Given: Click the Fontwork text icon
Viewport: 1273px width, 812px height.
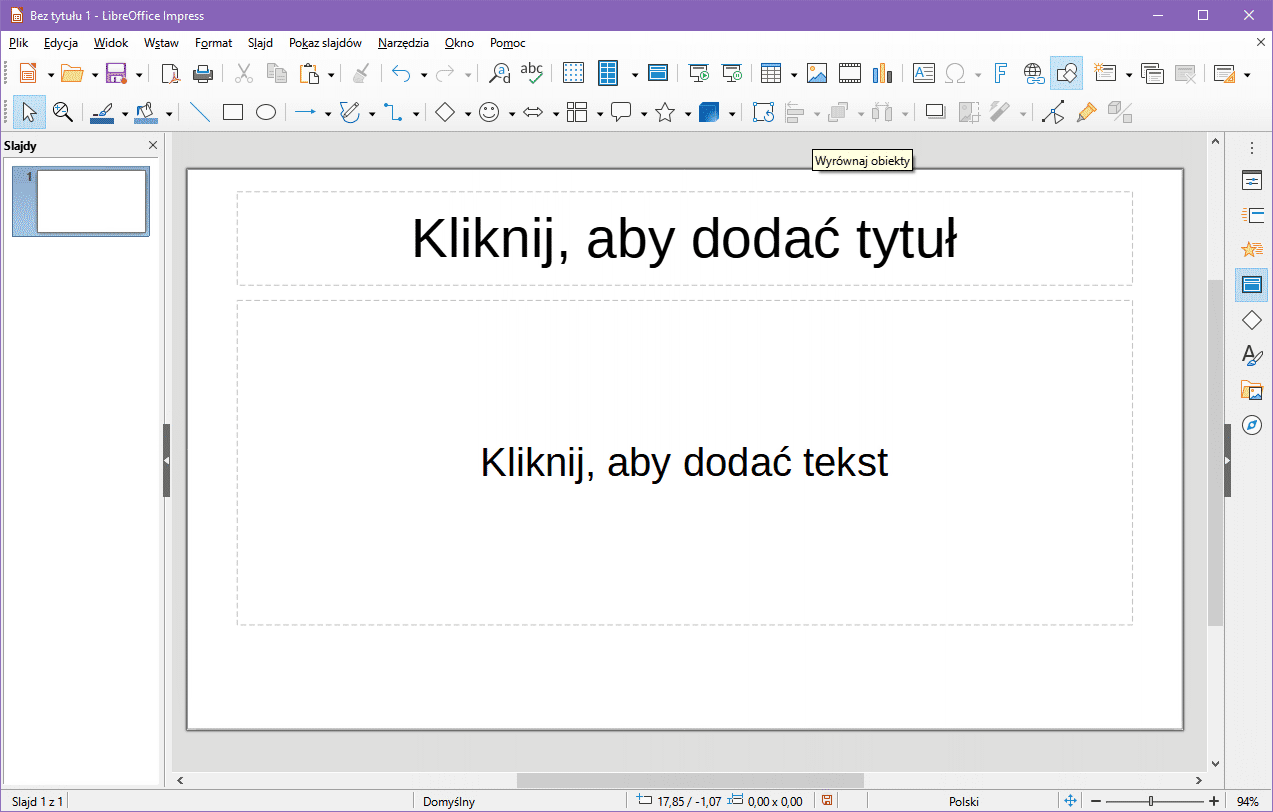Looking at the screenshot, I should (x=1000, y=73).
